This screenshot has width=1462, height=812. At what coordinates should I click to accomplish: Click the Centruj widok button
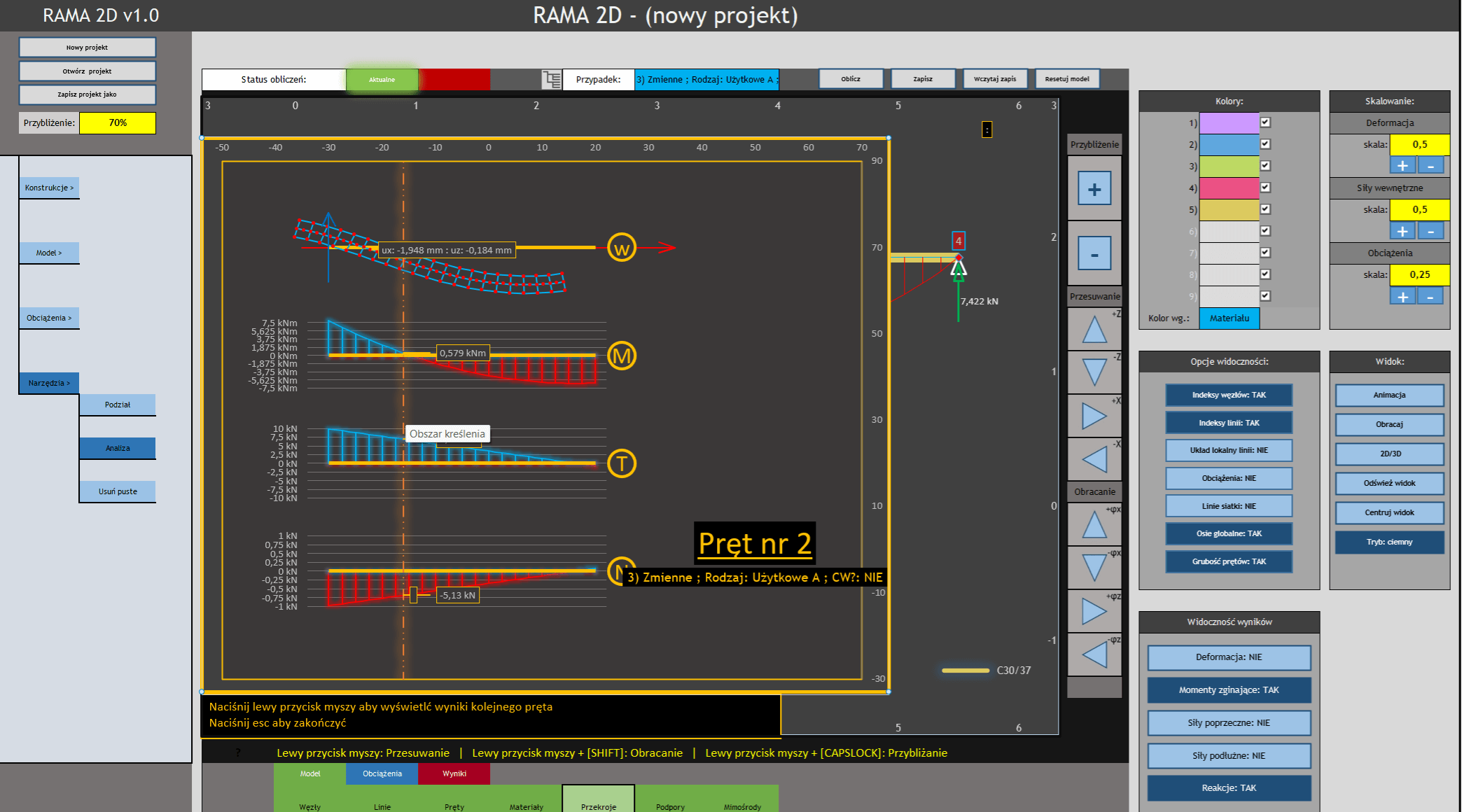point(1388,512)
